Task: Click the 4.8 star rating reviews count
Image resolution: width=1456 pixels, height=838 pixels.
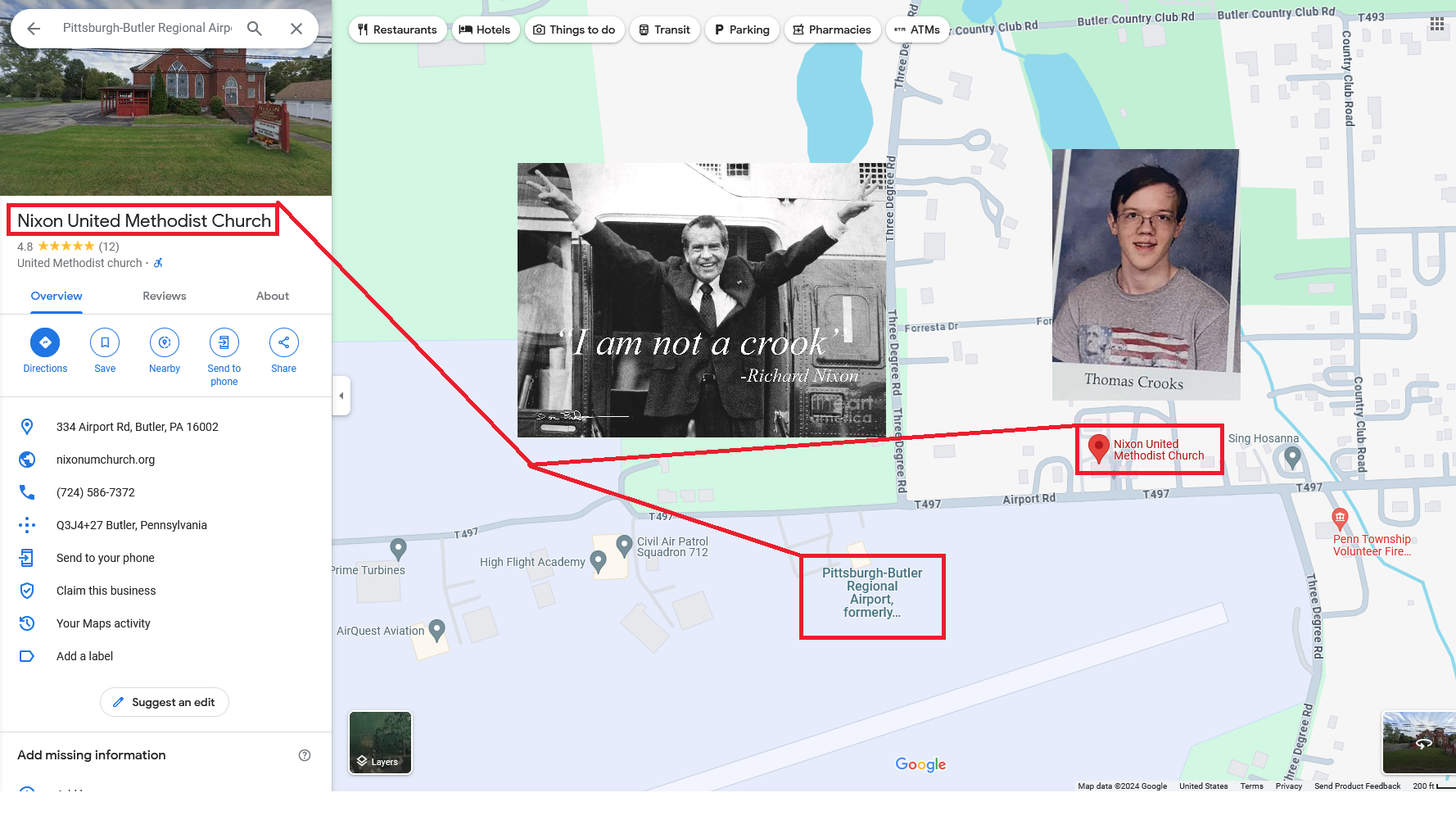Action: point(109,247)
